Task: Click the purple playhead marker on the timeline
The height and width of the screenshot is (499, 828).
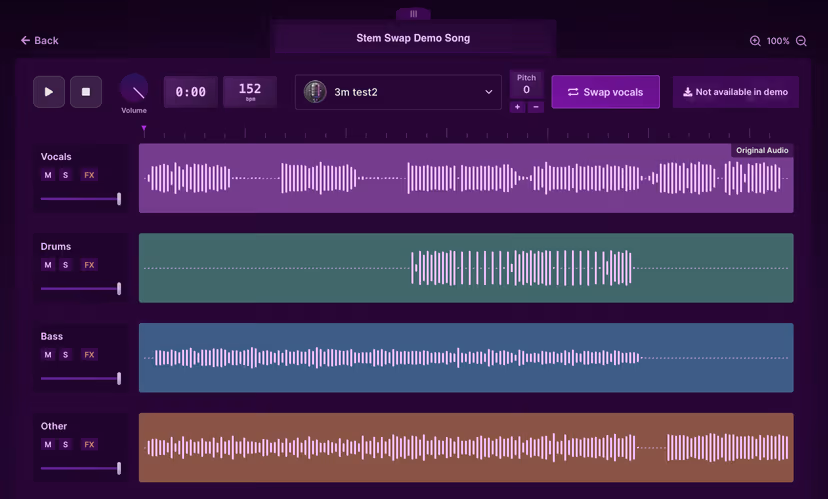Action: [x=144, y=128]
